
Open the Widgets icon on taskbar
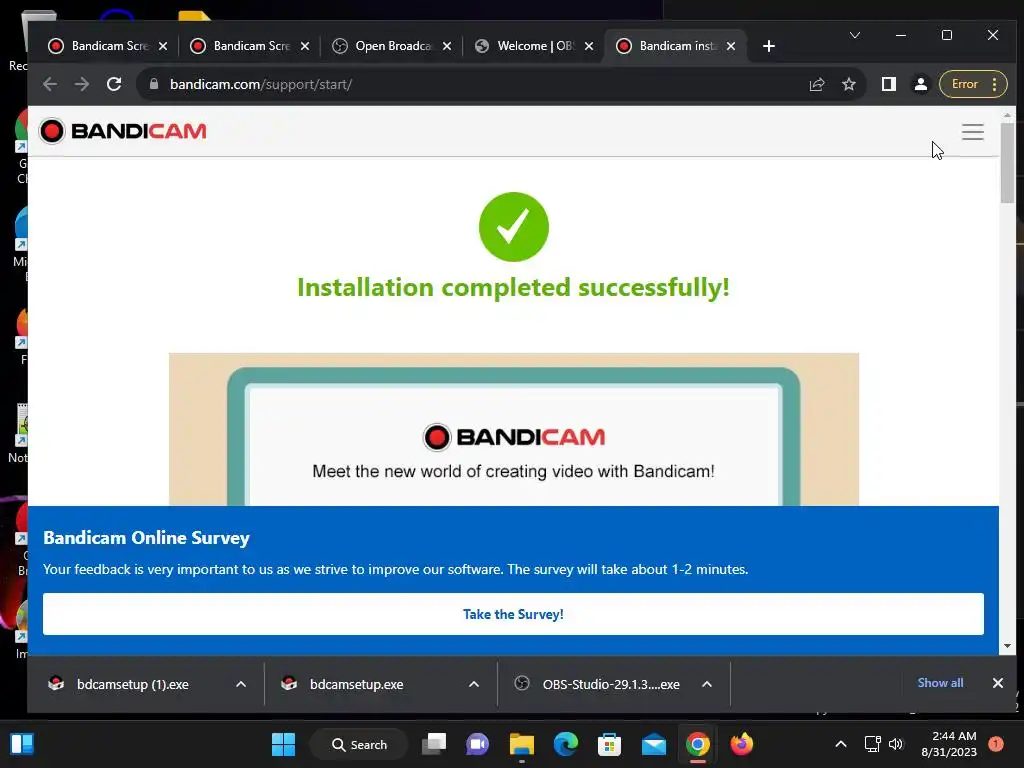click(x=22, y=744)
